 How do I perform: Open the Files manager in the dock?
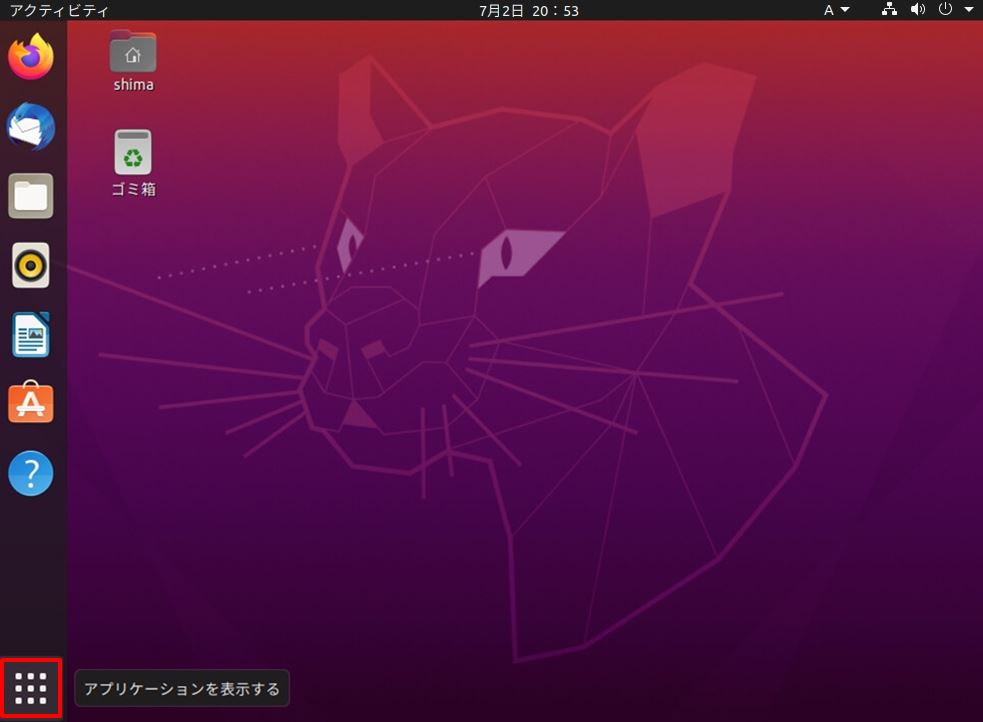click(31, 196)
